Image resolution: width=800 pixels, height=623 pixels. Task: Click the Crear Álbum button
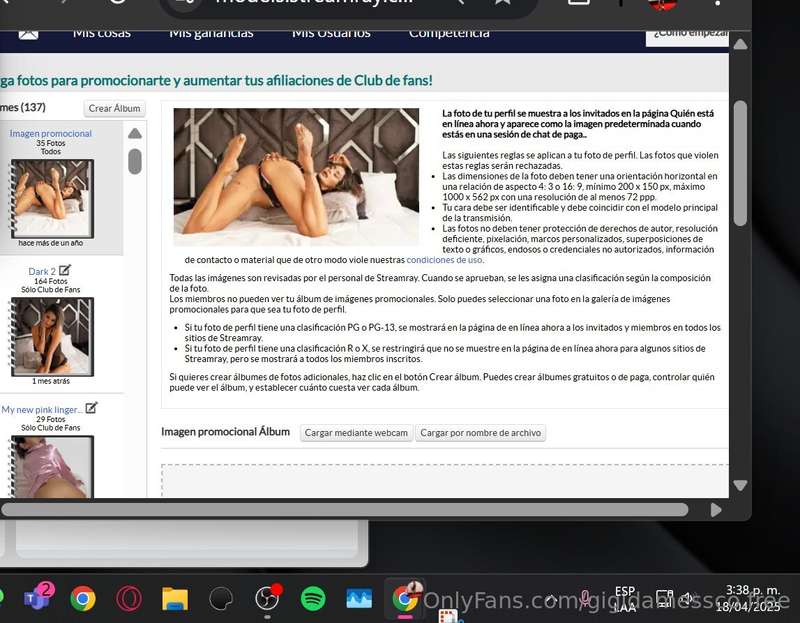(114, 108)
